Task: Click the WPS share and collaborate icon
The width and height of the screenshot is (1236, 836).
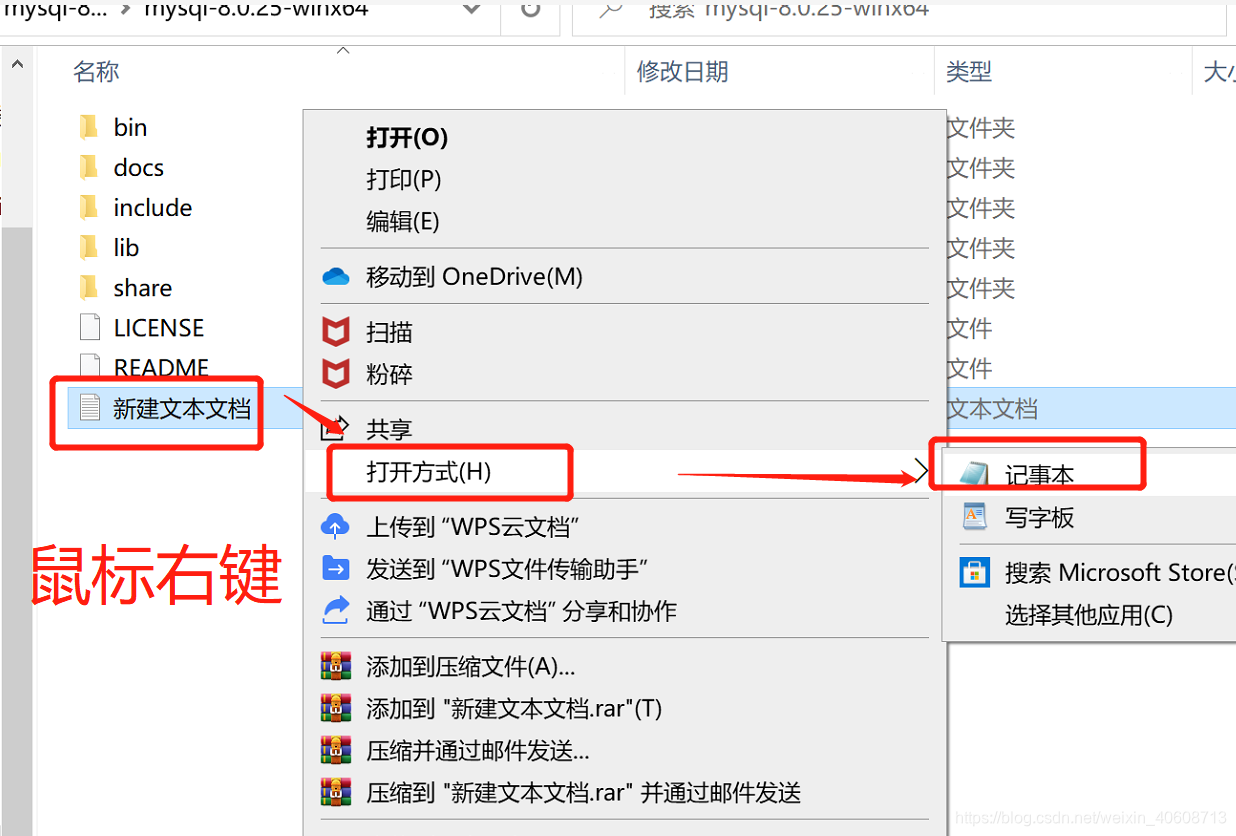Action: (335, 610)
